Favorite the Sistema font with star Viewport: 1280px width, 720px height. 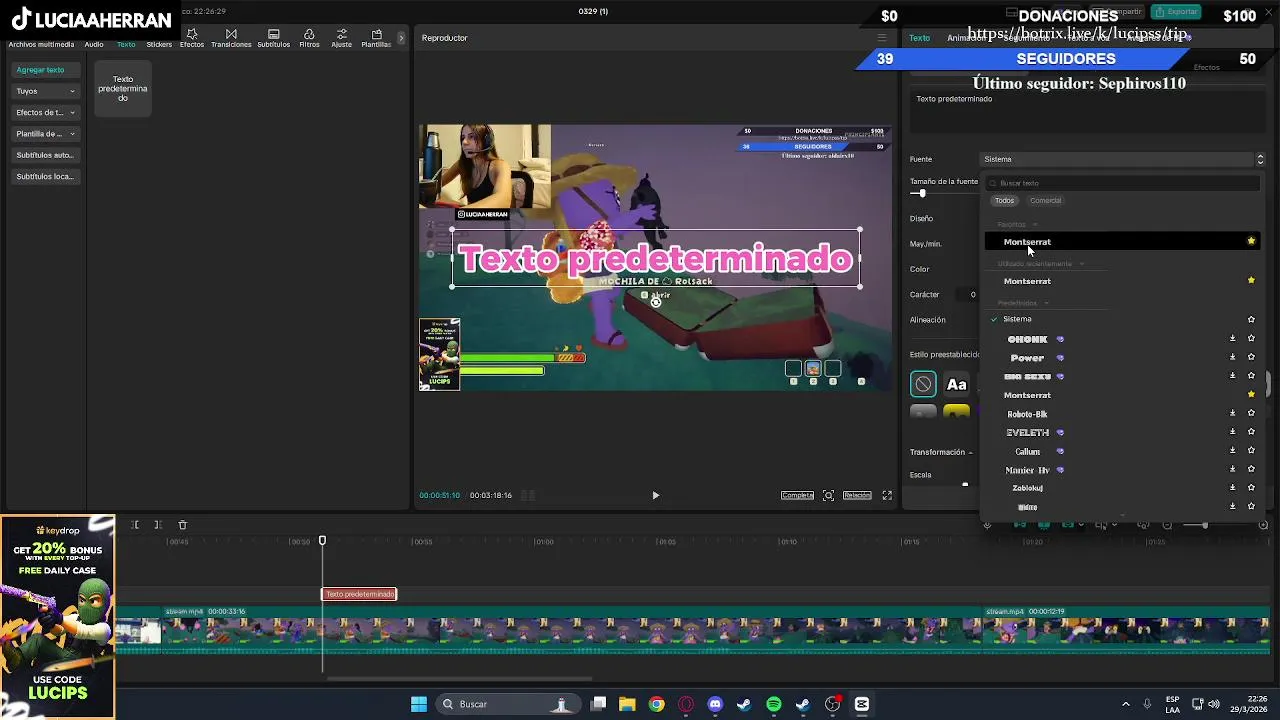click(1251, 320)
